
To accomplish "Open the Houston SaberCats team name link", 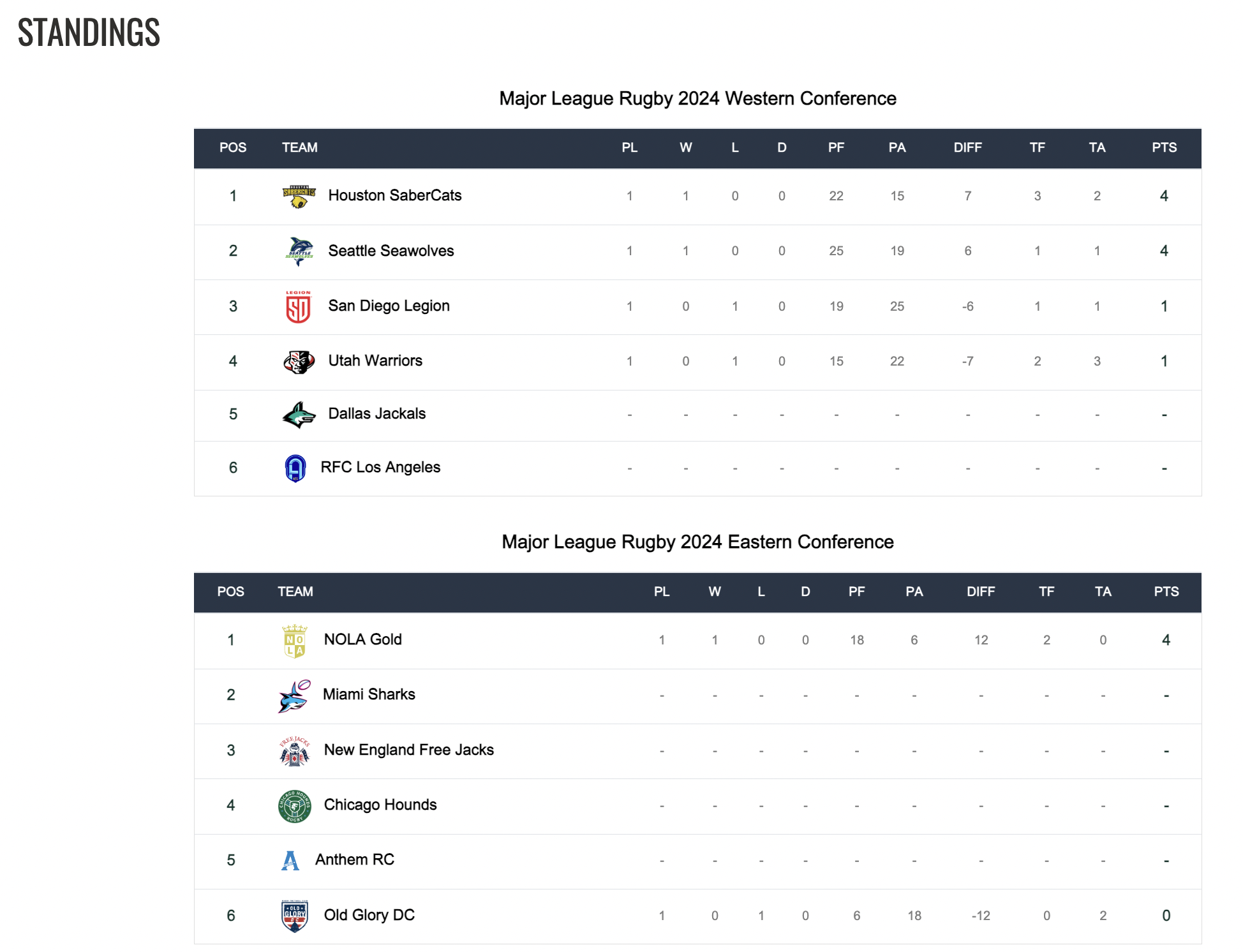I will [395, 195].
